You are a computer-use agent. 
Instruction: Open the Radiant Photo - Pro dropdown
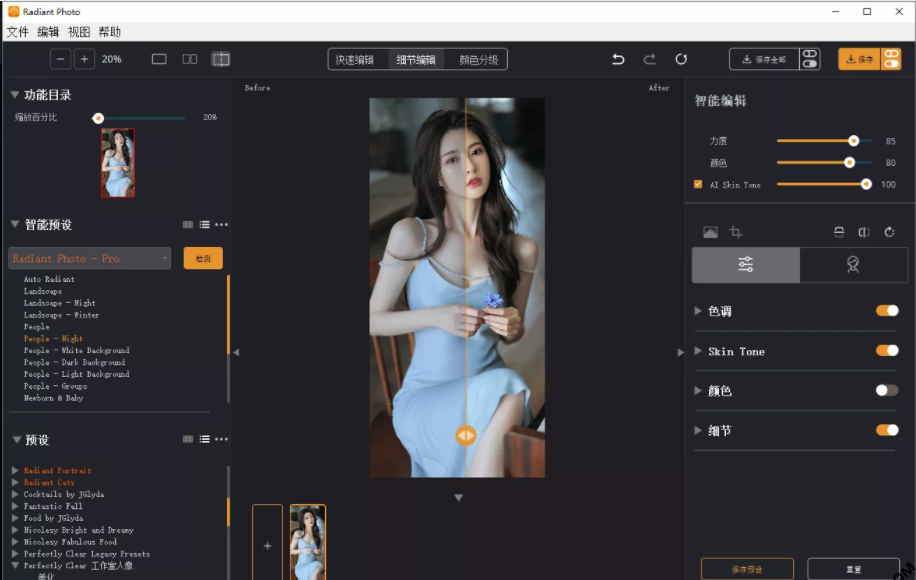[90, 258]
